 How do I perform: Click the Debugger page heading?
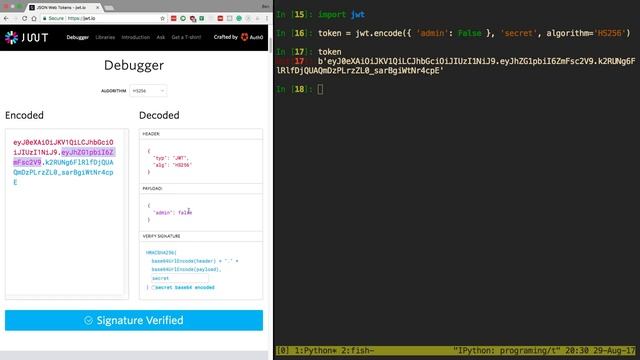click(x=134, y=65)
